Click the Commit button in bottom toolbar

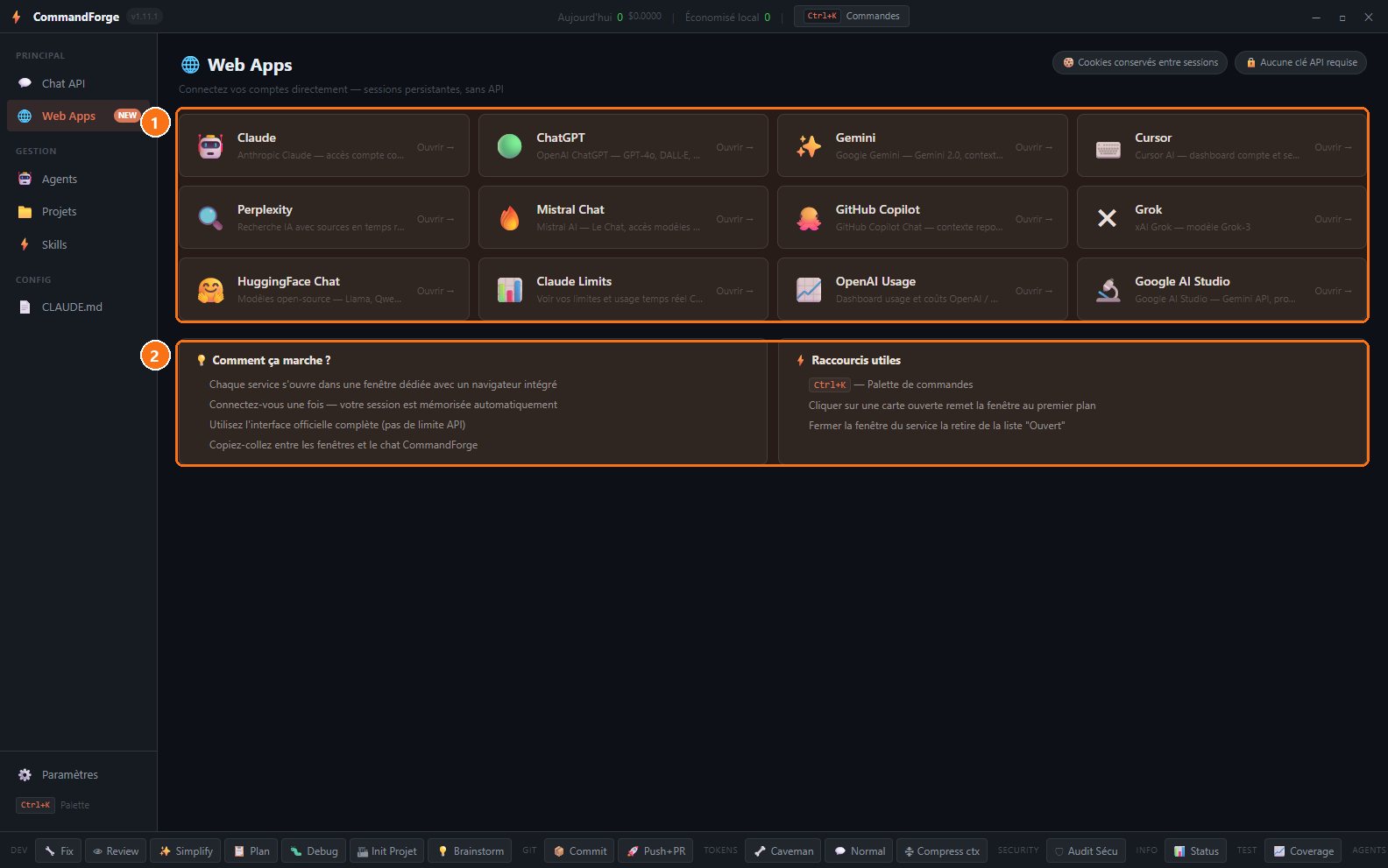click(579, 851)
